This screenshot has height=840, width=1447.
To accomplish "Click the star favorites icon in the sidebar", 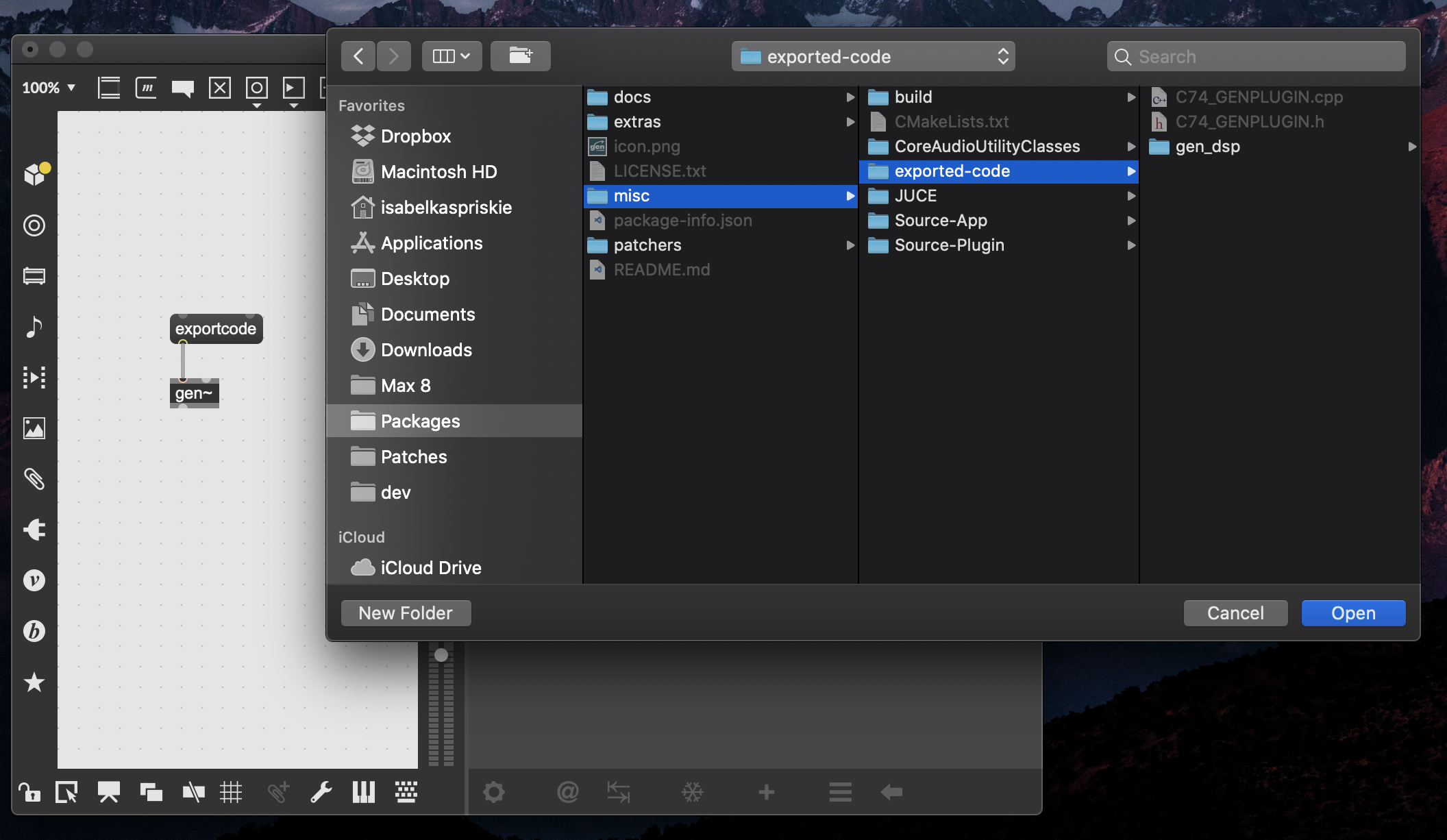I will point(34,682).
